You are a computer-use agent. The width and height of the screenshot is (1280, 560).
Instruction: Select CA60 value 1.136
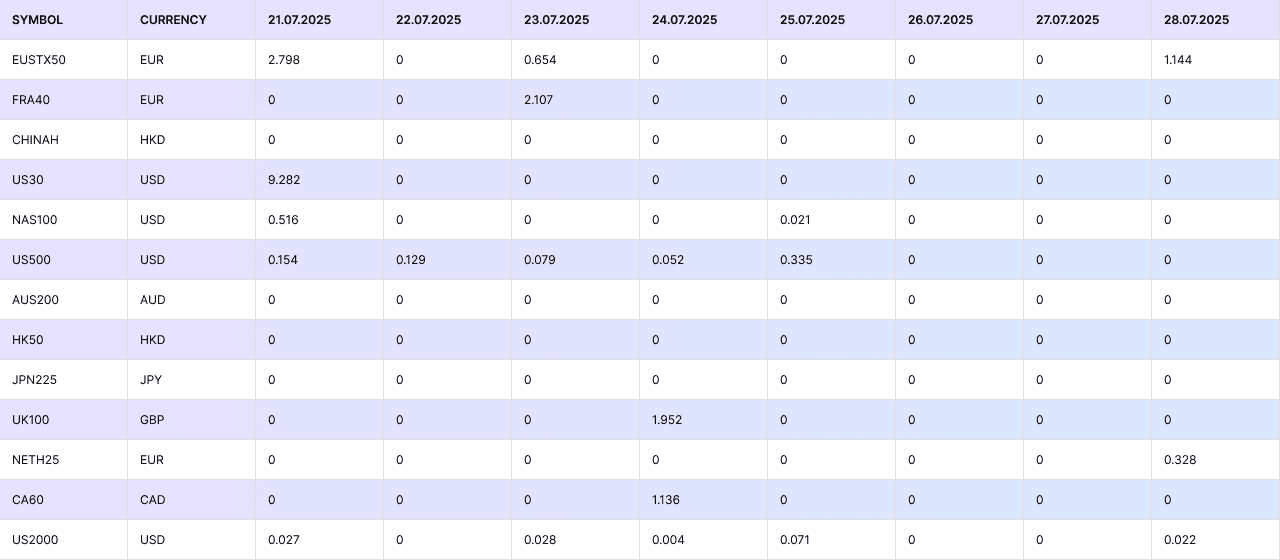point(704,500)
